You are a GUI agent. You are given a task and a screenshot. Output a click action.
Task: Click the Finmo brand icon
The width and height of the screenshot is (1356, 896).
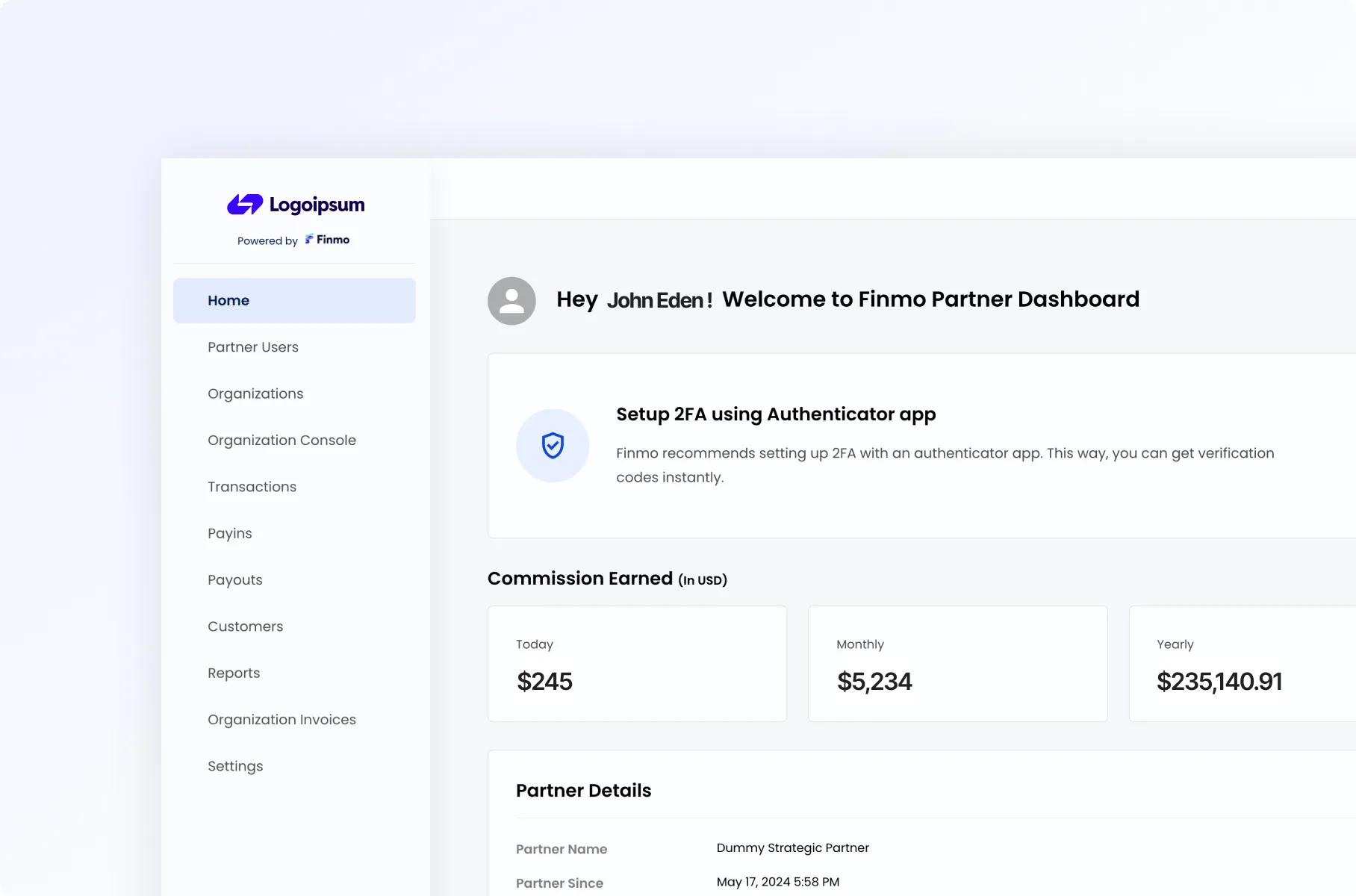tap(309, 240)
